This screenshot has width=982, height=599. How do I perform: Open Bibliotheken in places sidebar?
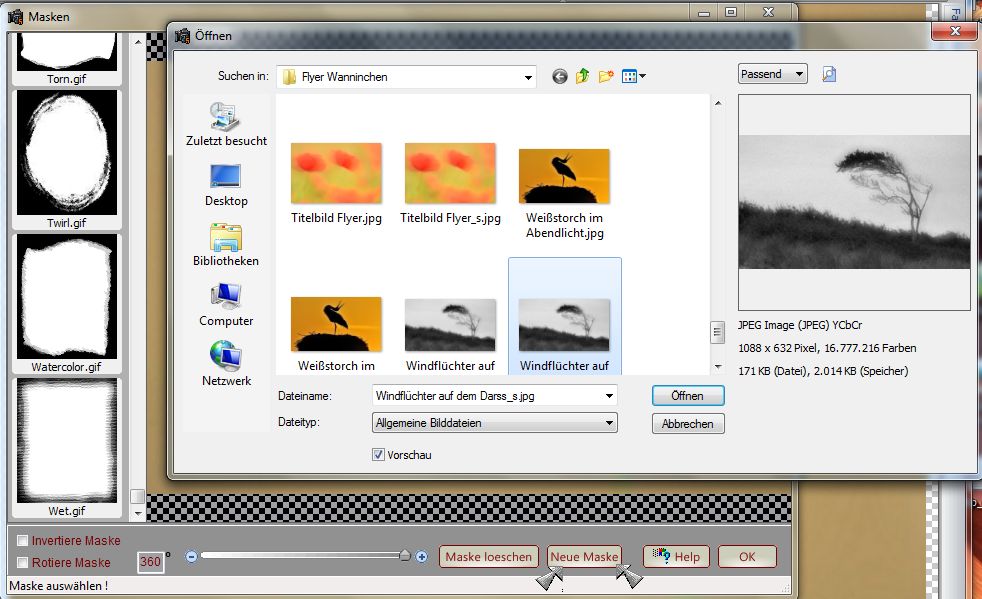click(226, 244)
